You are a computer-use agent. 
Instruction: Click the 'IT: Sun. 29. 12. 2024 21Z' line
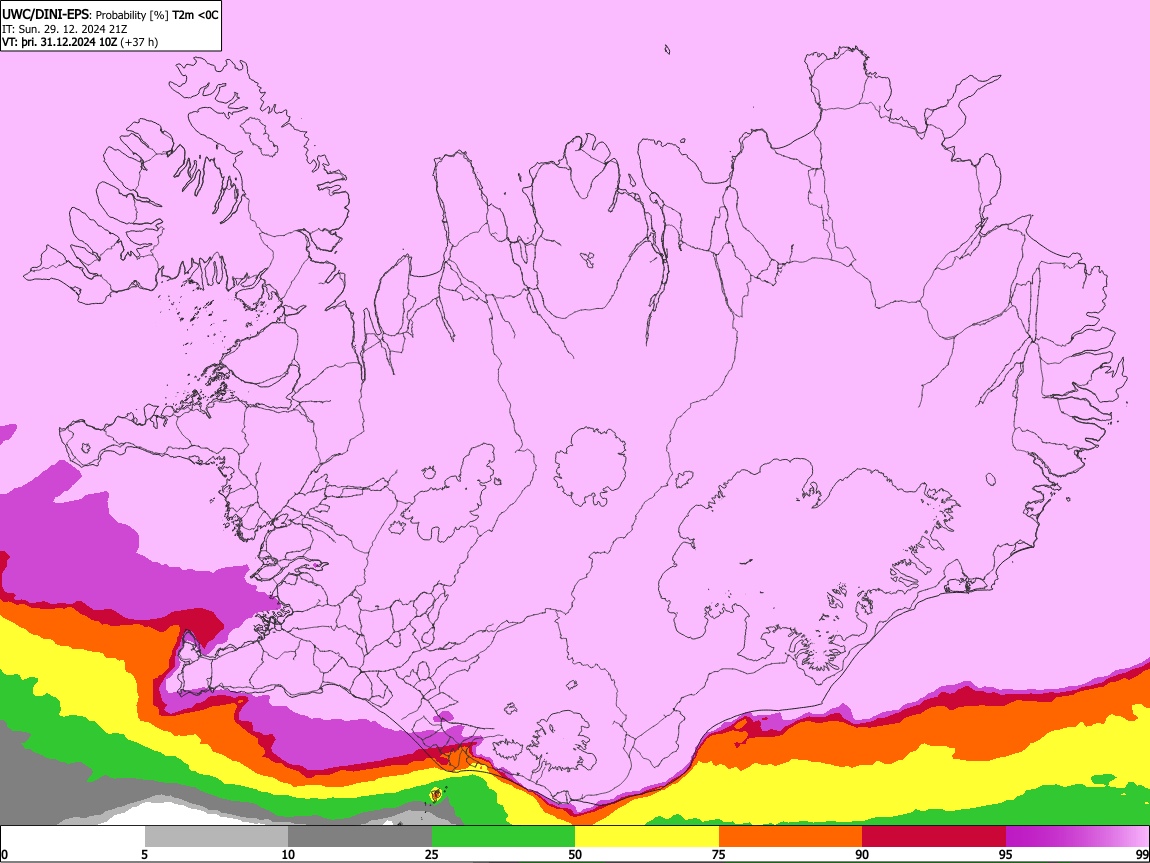point(65,29)
